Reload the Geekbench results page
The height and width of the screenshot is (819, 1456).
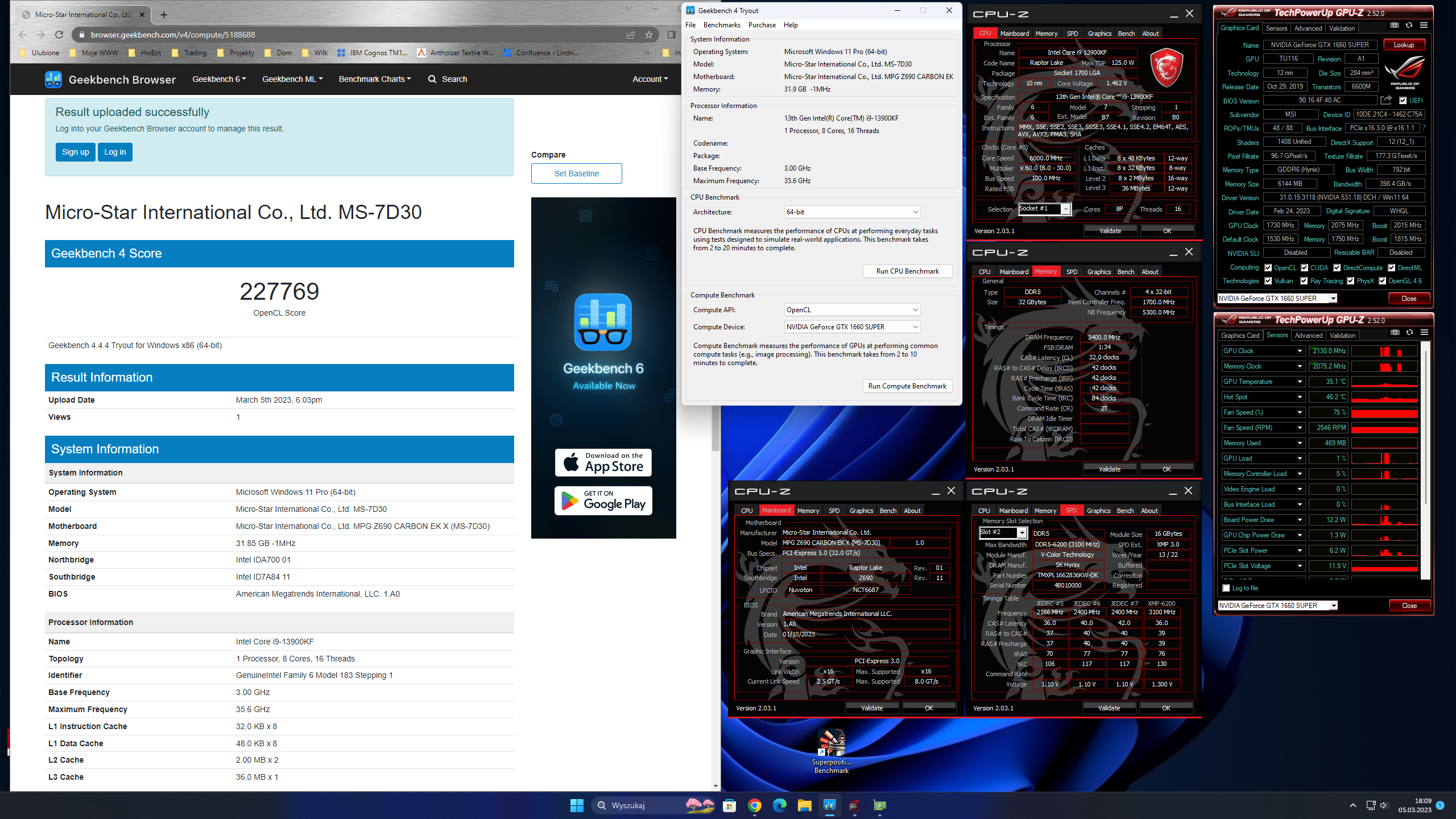[x=59, y=35]
